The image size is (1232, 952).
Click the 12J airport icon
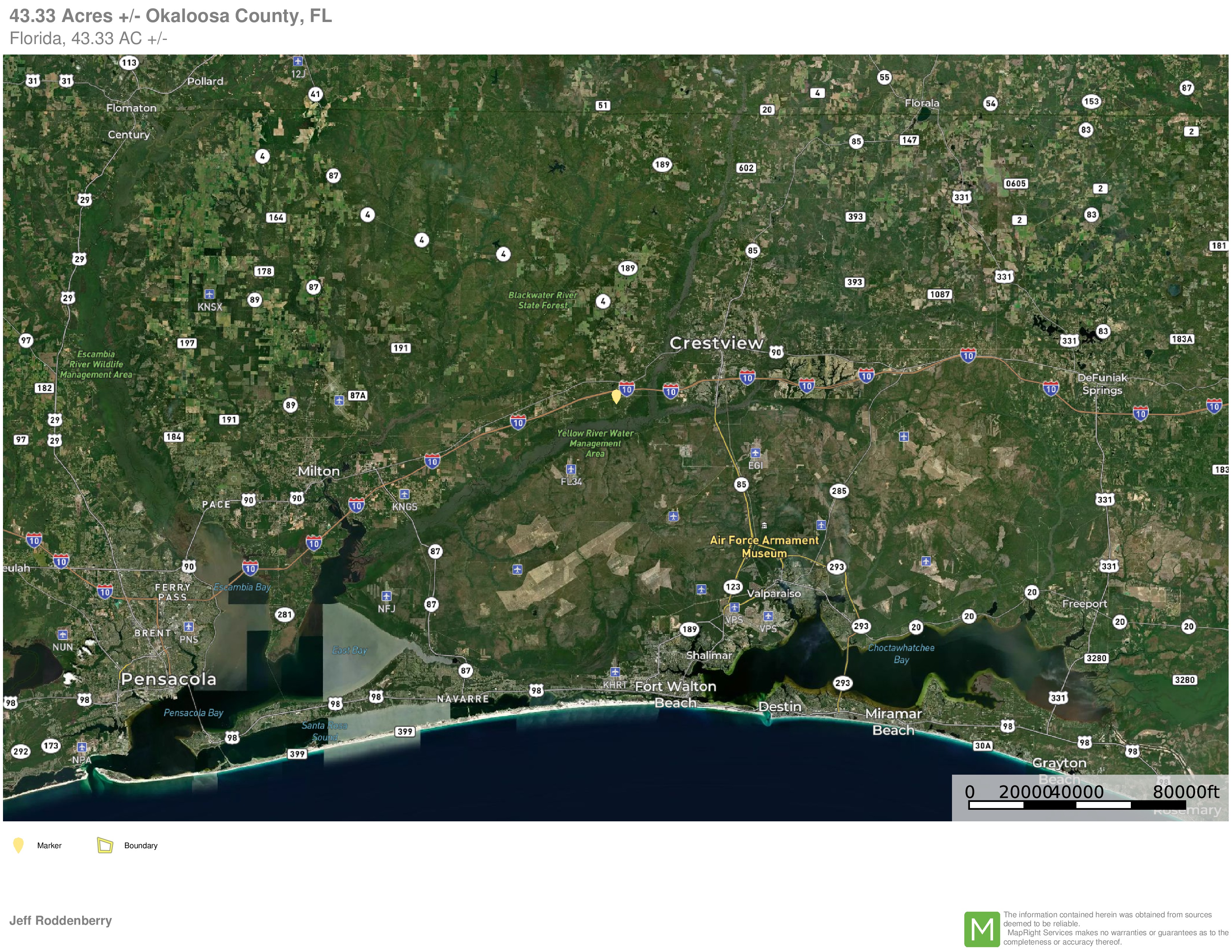pos(298,61)
